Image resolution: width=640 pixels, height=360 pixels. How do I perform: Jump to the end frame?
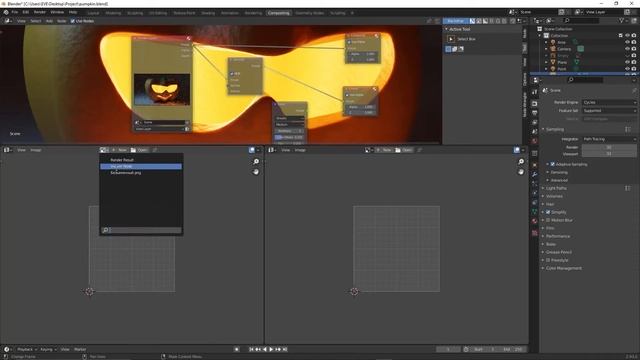(x=285, y=349)
